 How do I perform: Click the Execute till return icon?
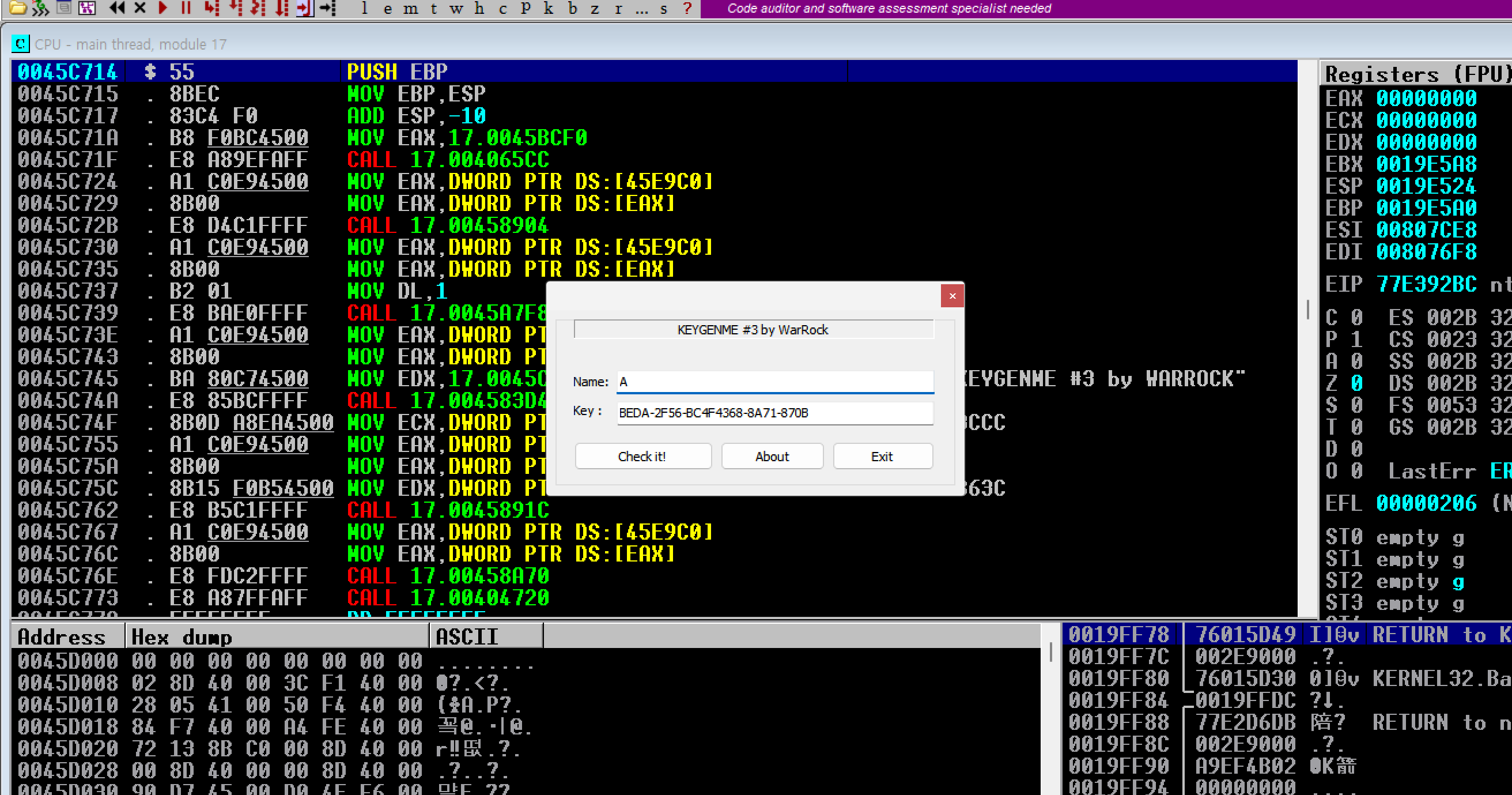(x=304, y=7)
